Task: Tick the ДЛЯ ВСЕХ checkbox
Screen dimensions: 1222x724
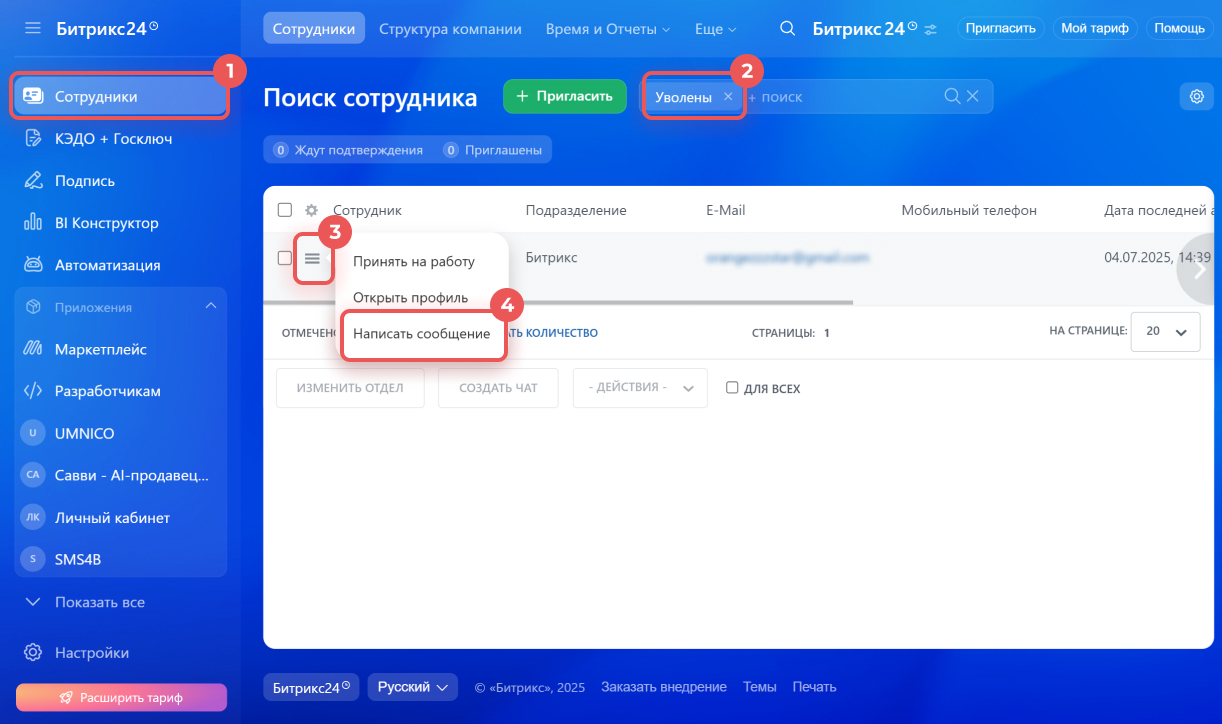Action: pos(732,388)
